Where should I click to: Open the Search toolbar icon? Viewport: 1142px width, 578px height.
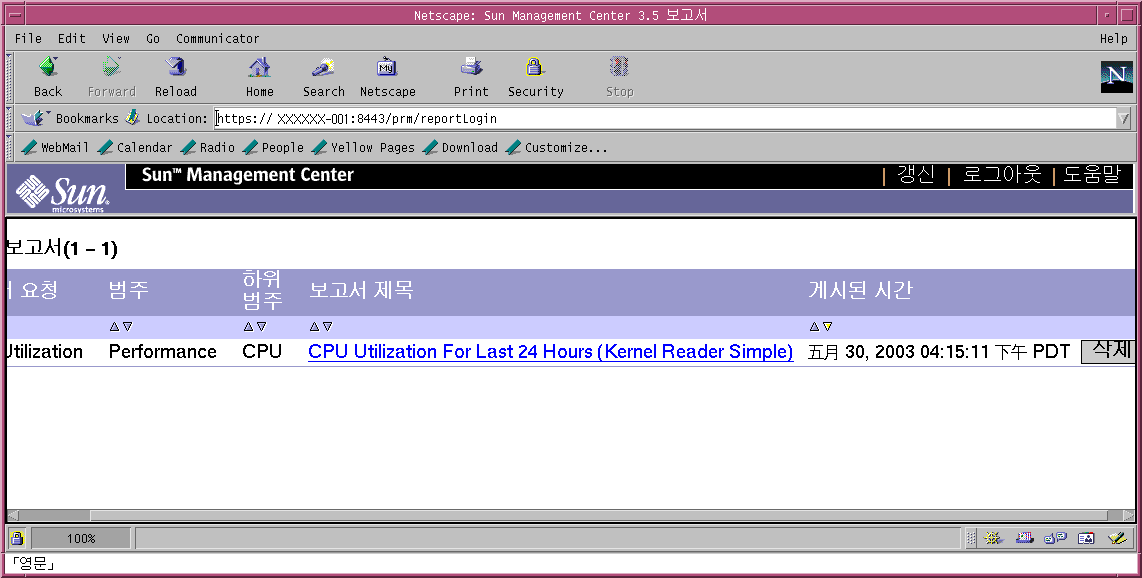323,76
